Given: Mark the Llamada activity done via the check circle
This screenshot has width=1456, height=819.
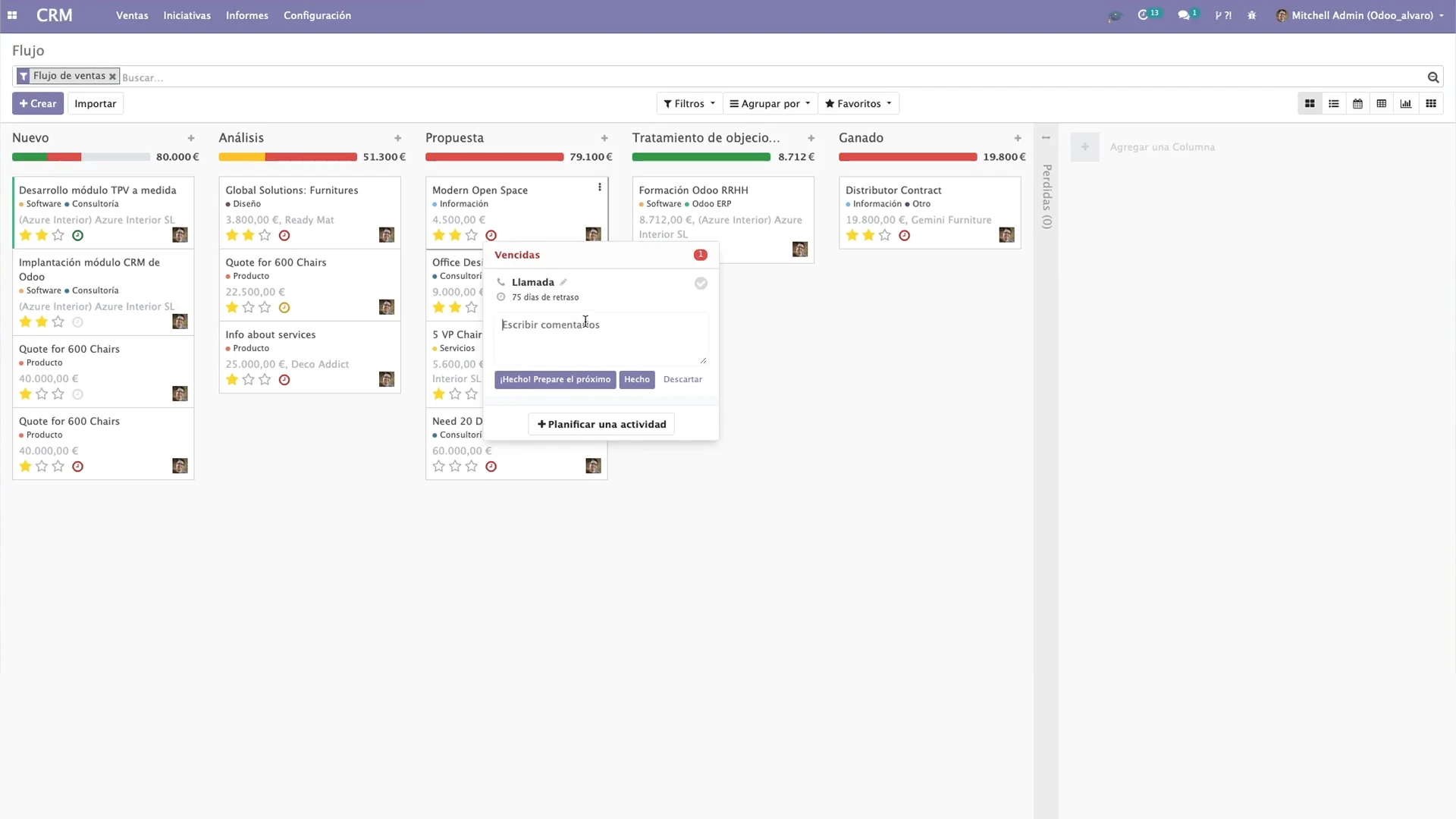Looking at the screenshot, I should point(700,283).
